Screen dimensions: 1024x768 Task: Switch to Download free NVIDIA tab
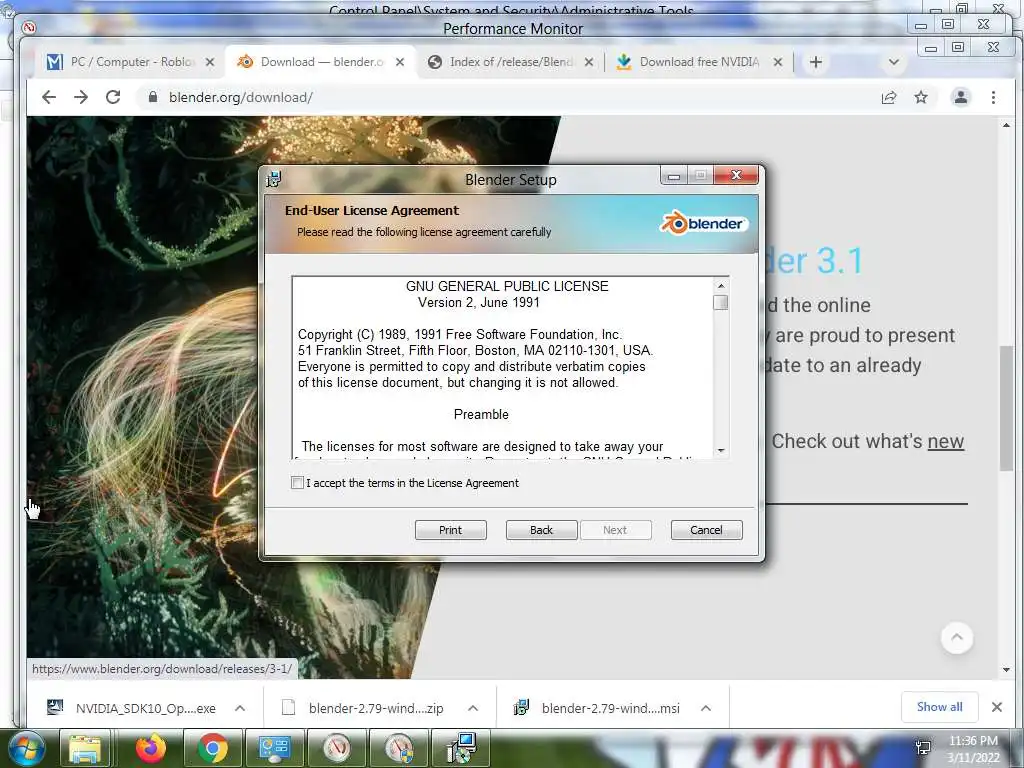click(x=699, y=62)
